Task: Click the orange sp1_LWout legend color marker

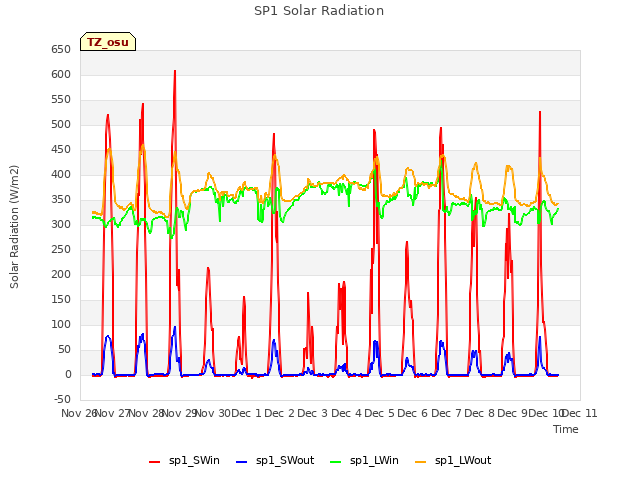Action: click(420, 462)
